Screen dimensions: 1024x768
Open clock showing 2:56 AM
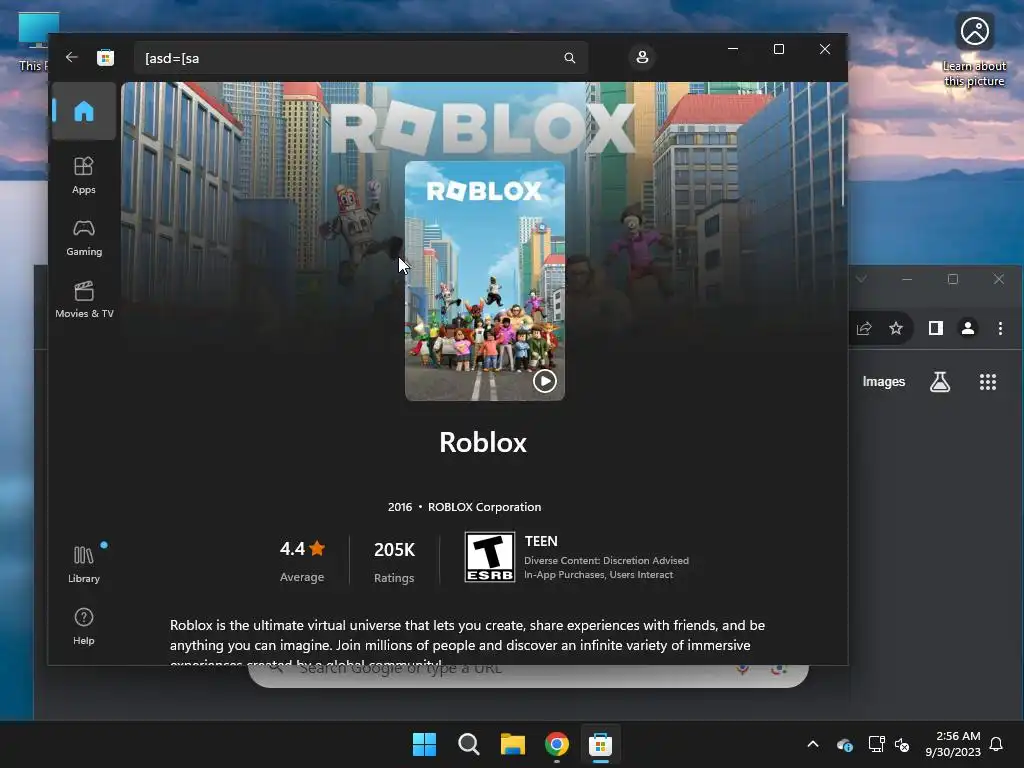click(x=953, y=744)
